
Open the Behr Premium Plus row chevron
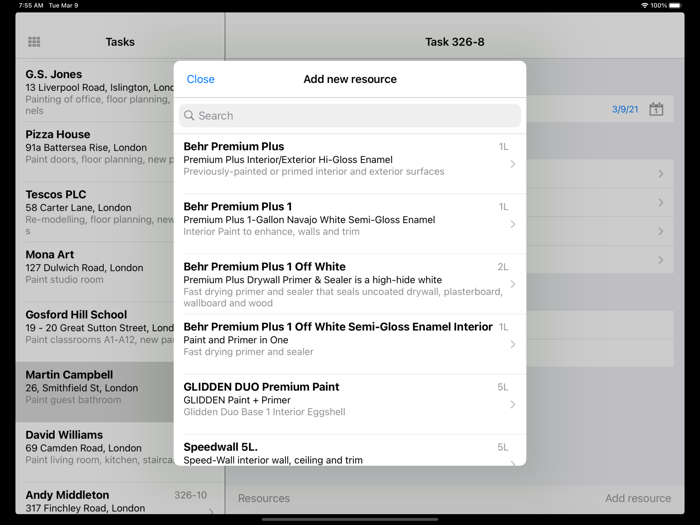click(x=513, y=164)
